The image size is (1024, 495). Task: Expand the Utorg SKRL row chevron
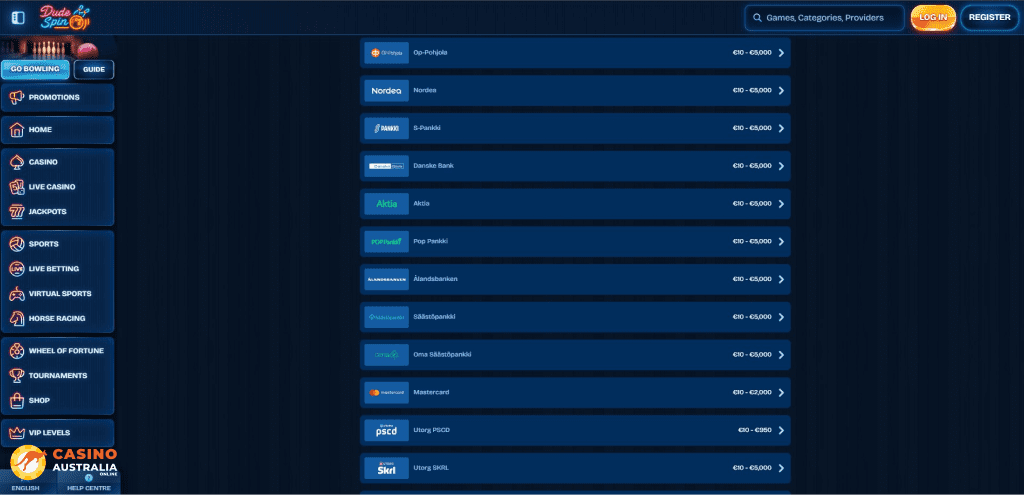[781, 468]
